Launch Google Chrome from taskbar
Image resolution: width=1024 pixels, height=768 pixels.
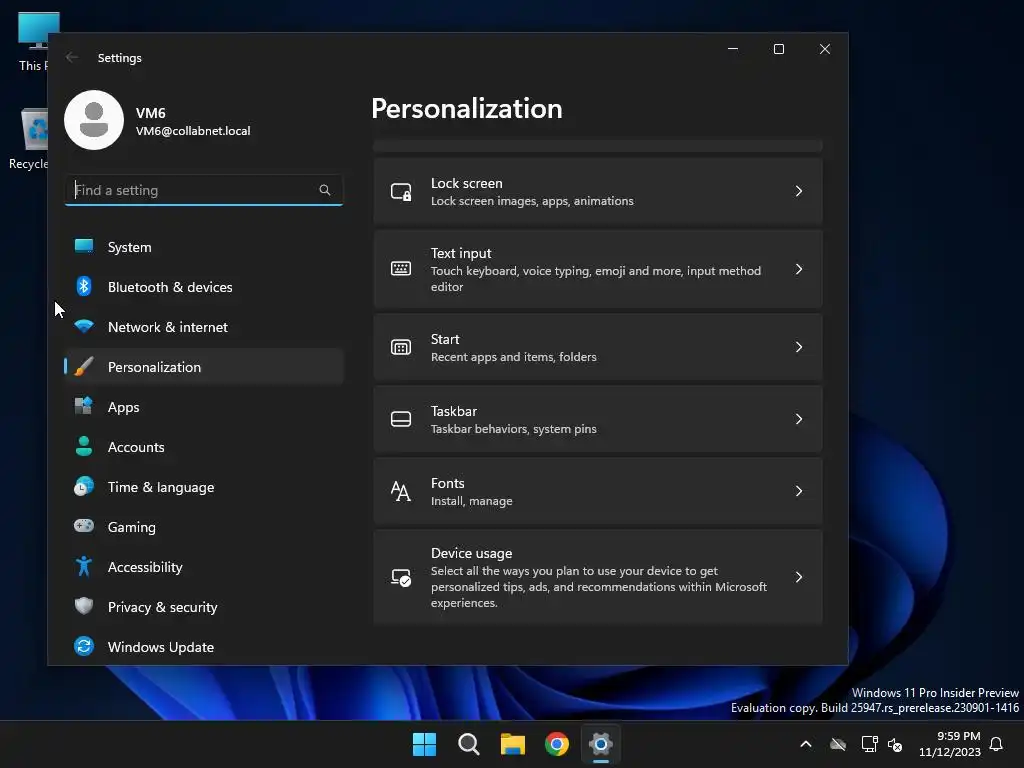[557, 744]
